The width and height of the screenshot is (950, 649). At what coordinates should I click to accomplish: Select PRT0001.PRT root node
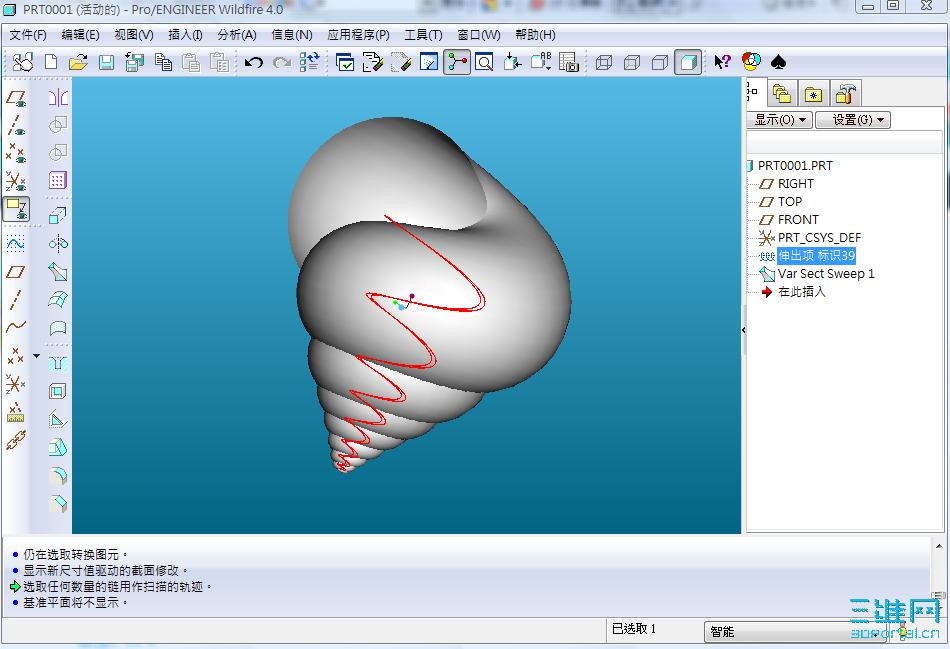(x=795, y=165)
